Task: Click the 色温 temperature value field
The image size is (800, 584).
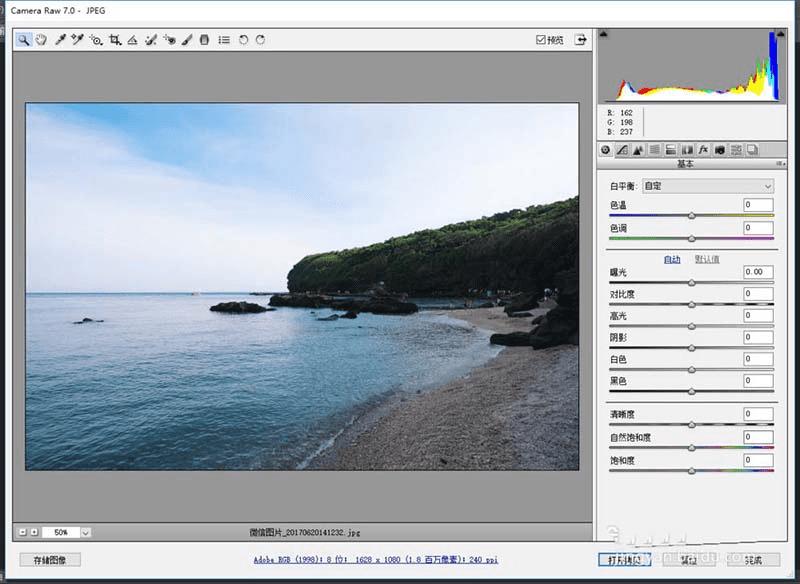Action: 758,205
